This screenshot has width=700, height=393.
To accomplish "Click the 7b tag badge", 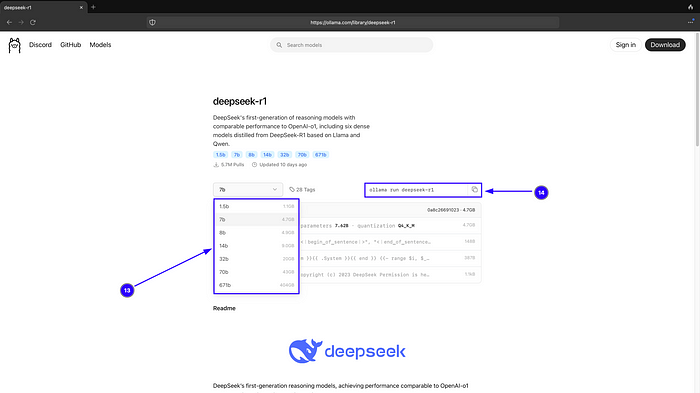I will click(237, 155).
